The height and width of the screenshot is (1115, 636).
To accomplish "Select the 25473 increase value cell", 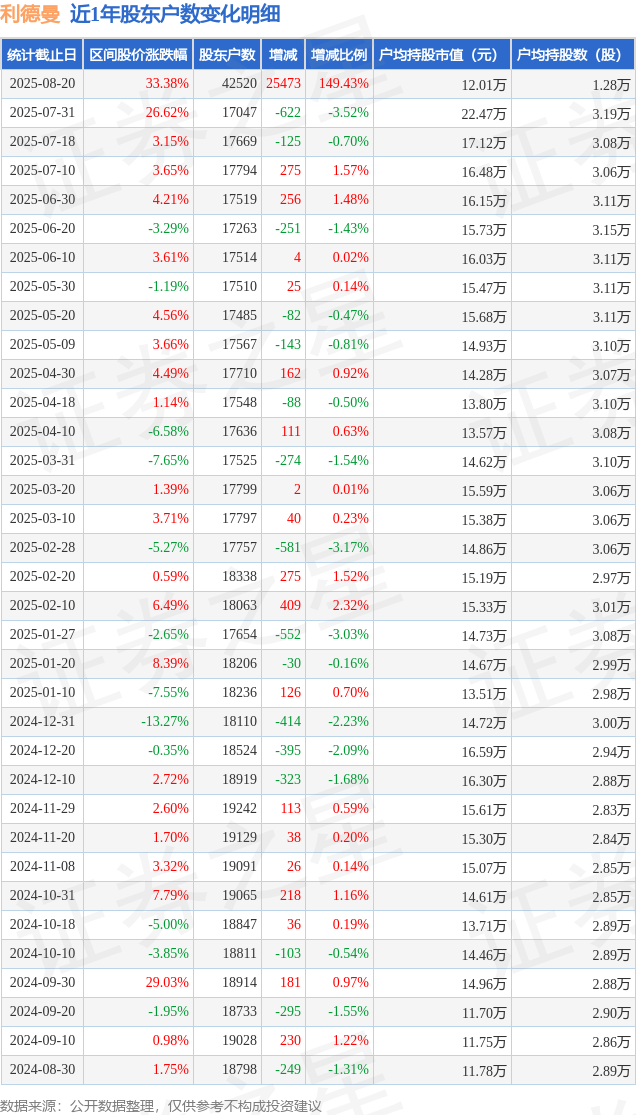I will coord(283,84).
